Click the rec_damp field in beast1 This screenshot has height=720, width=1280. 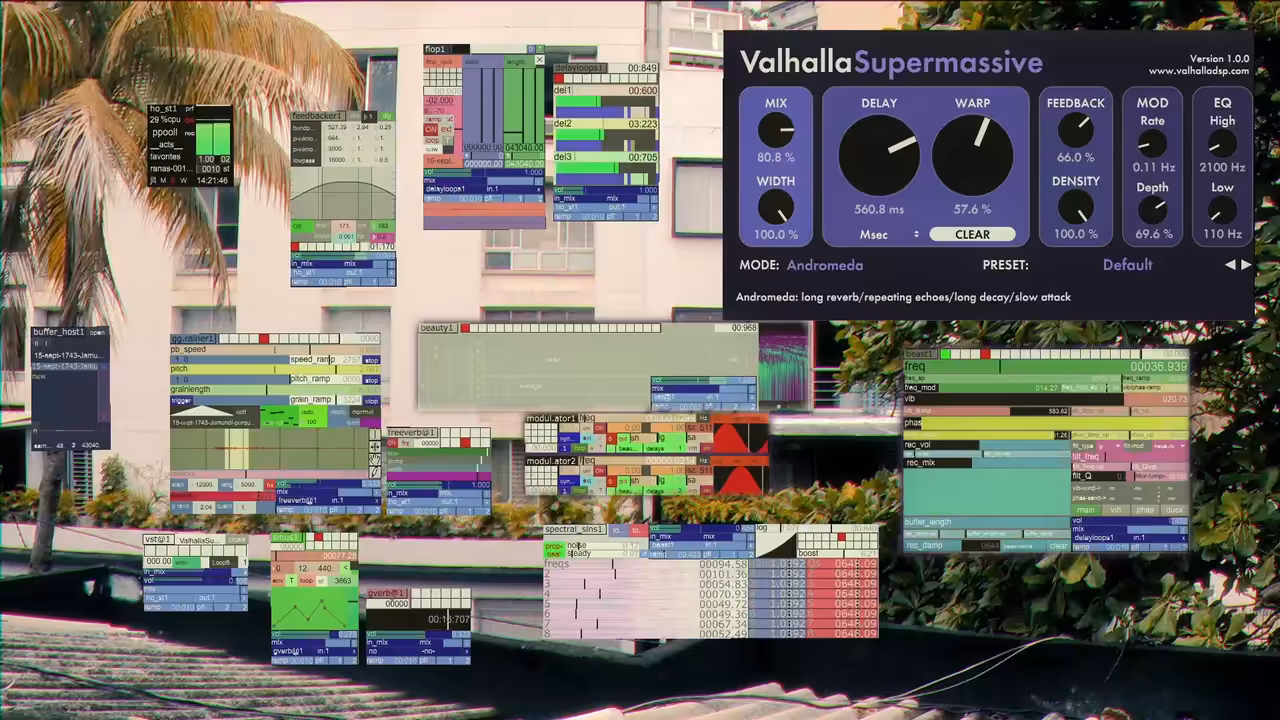(x=952, y=546)
